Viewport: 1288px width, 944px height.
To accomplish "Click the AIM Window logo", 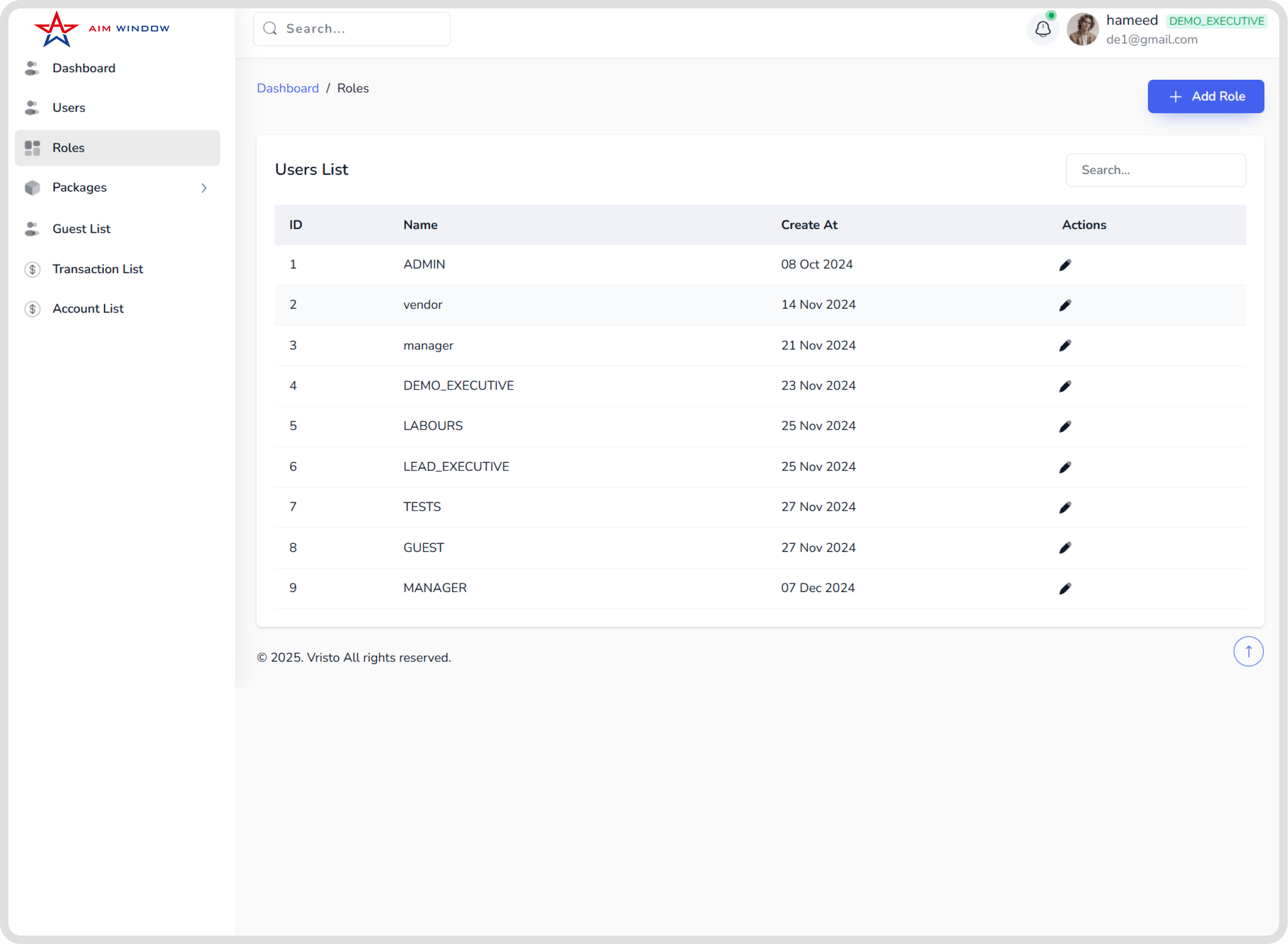I will (101, 27).
